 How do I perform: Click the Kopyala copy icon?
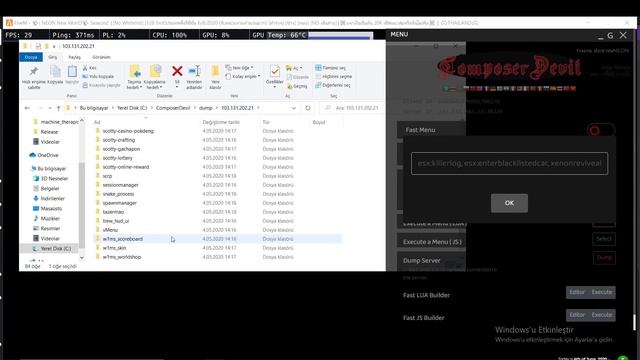pyautogui.click(x=55, y=71)
